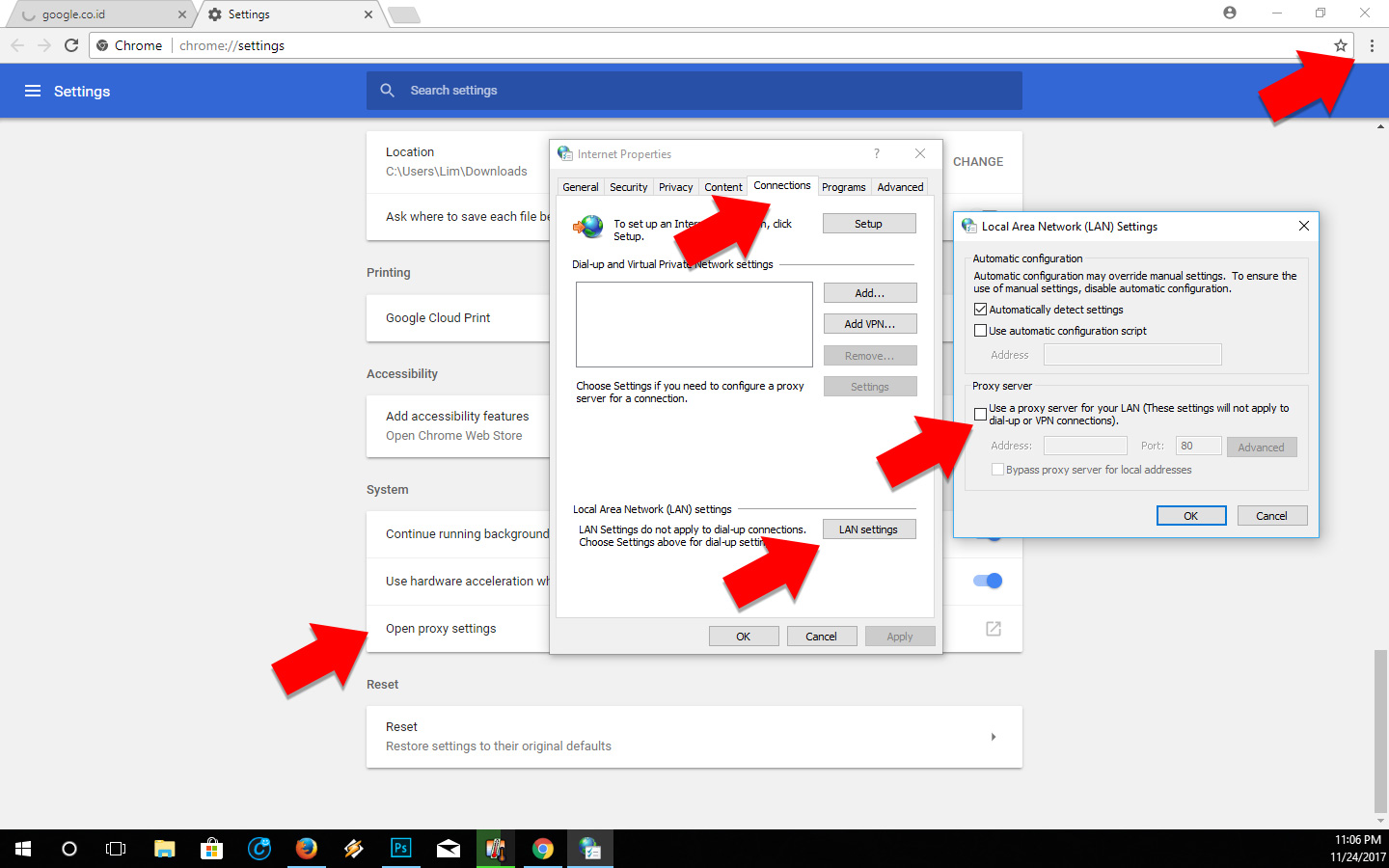Reload the current page
The image size is (1389, 868).
click(71, 44)
